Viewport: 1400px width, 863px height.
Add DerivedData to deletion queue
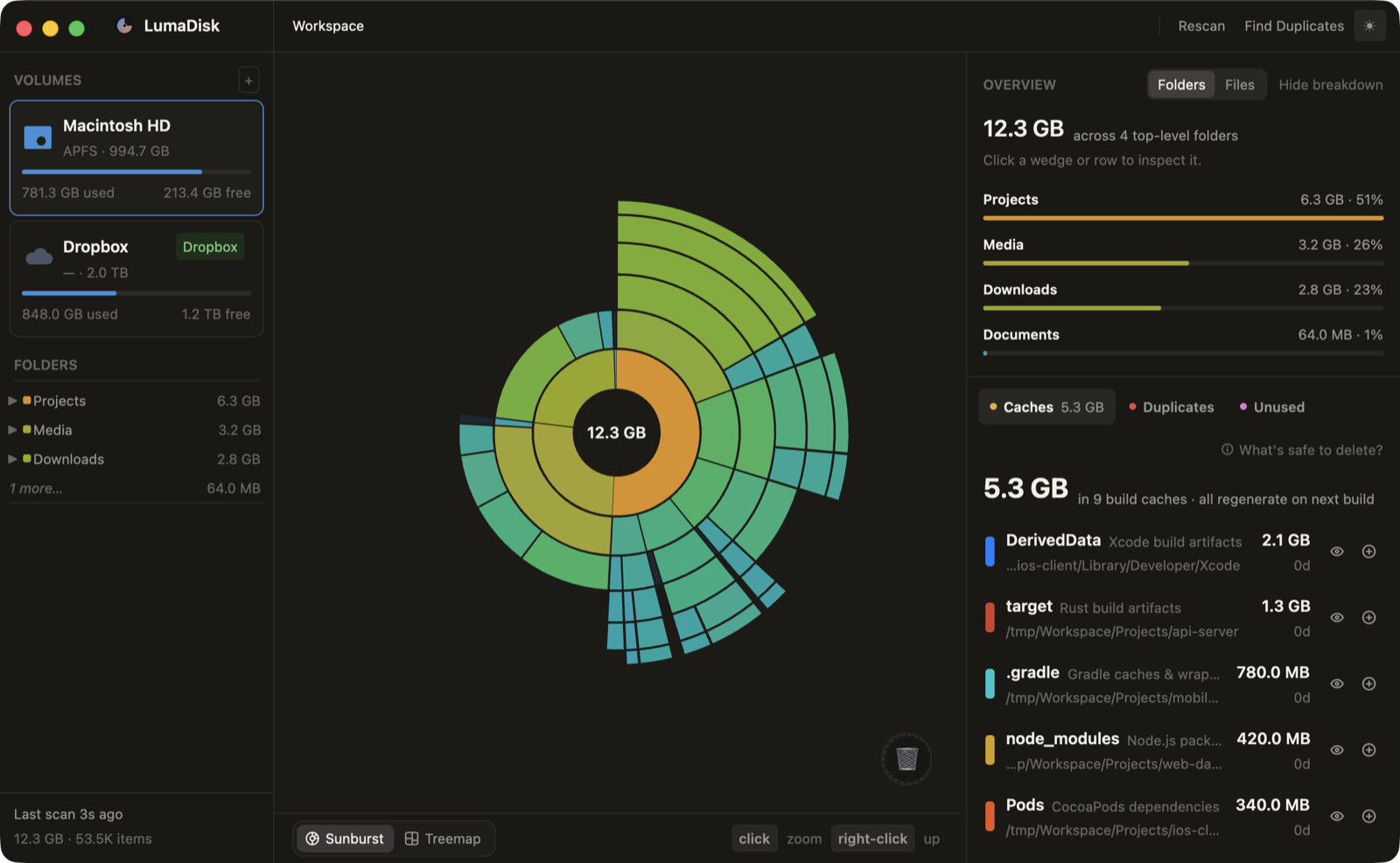click(x=1369, y=551)
